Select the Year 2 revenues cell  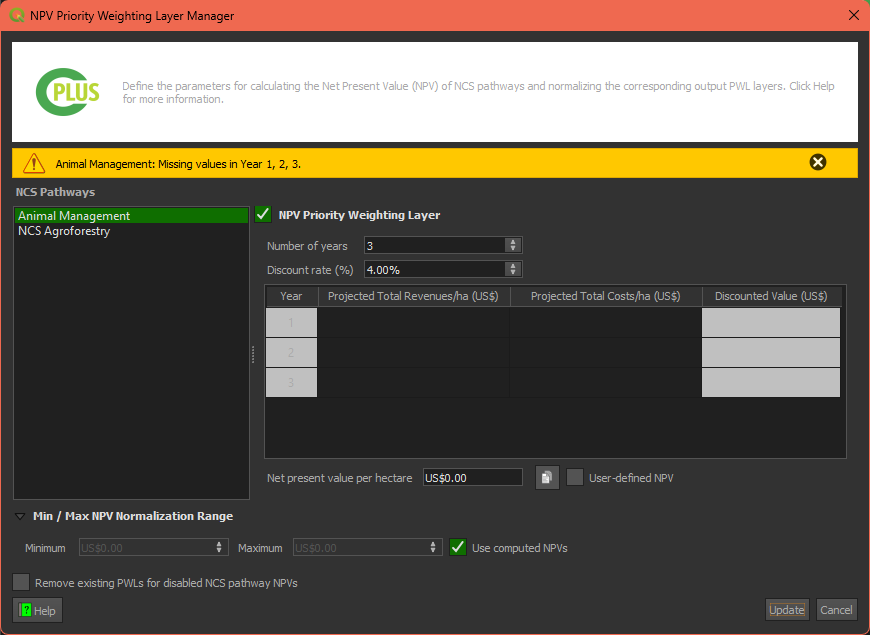[x=413, y=352]
